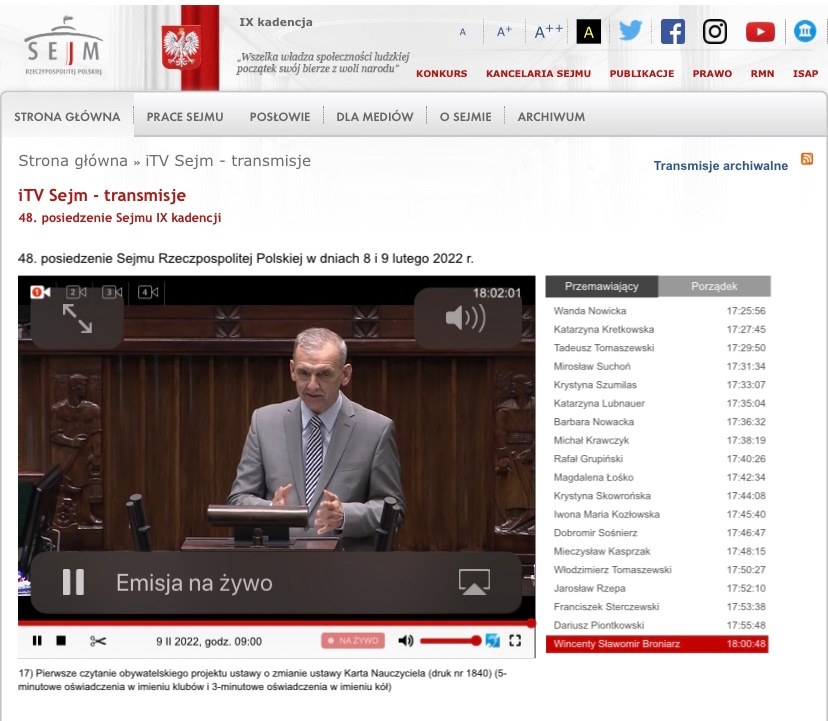Click the RSS feed icon
The width and height of the screenshot is (828, 721).
807,159
